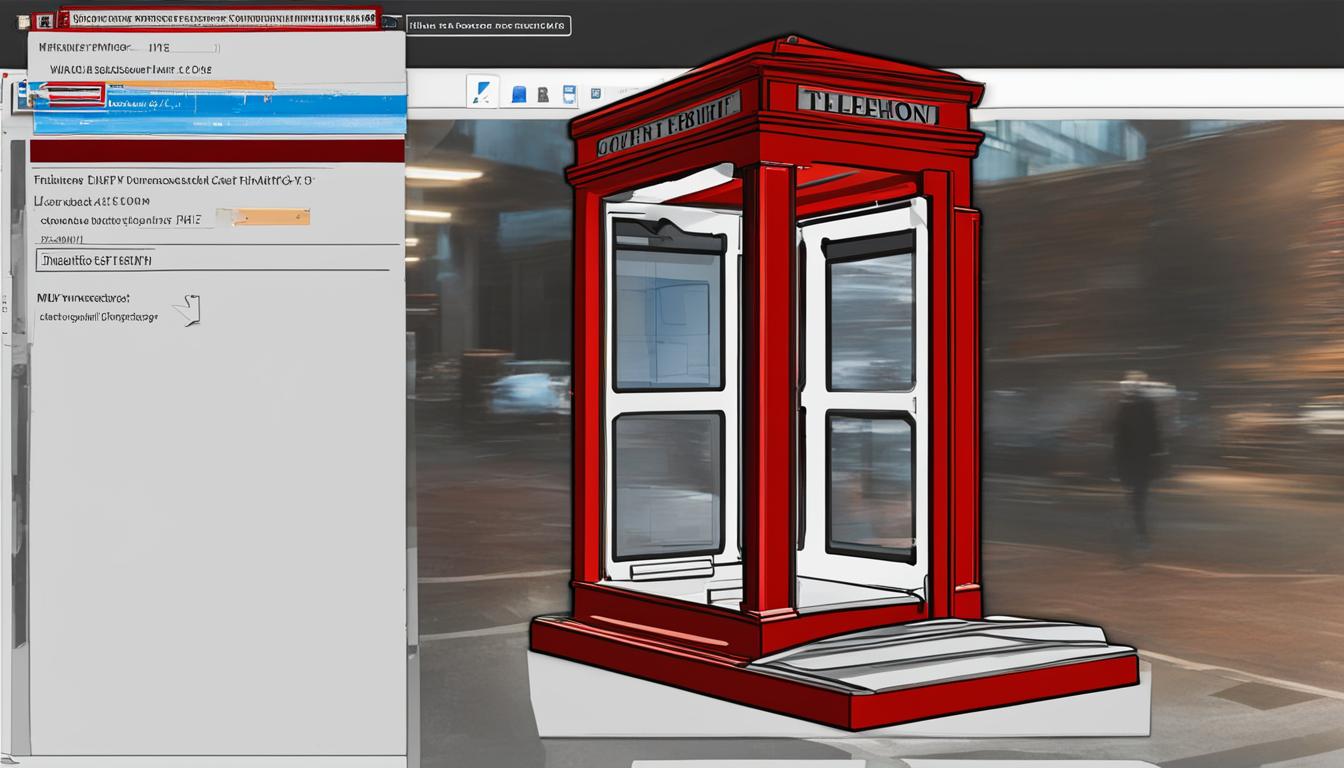
Task: Click the solid blue square toolbar icon
Action: [518, 95]
